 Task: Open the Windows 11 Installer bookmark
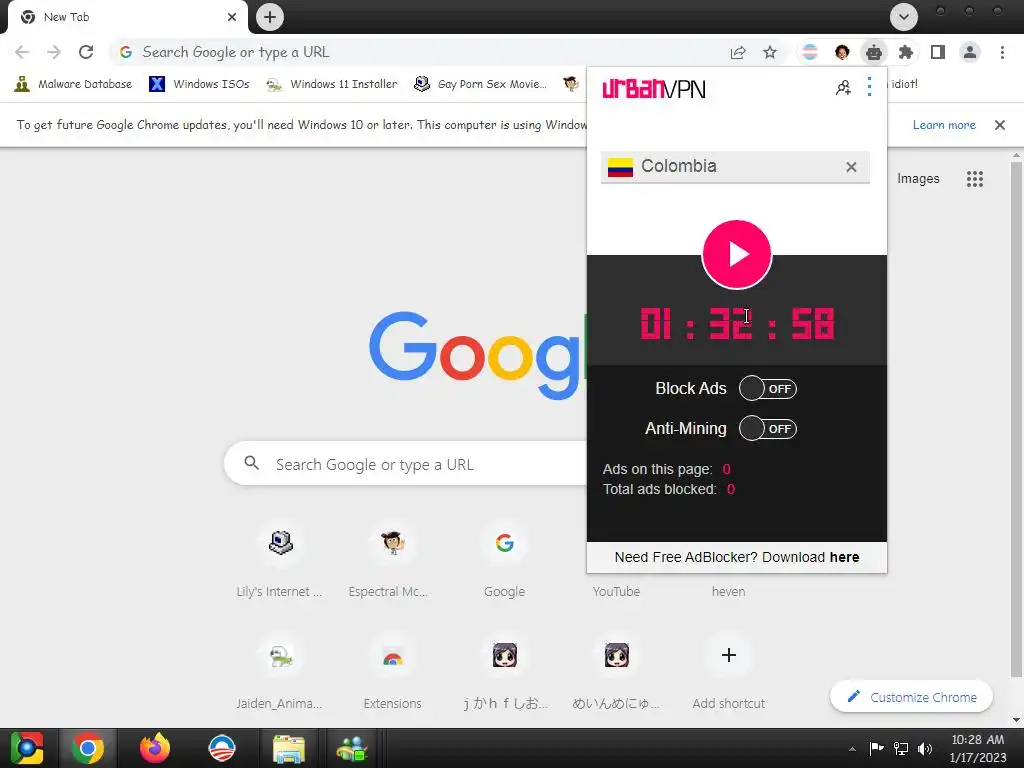332,84
